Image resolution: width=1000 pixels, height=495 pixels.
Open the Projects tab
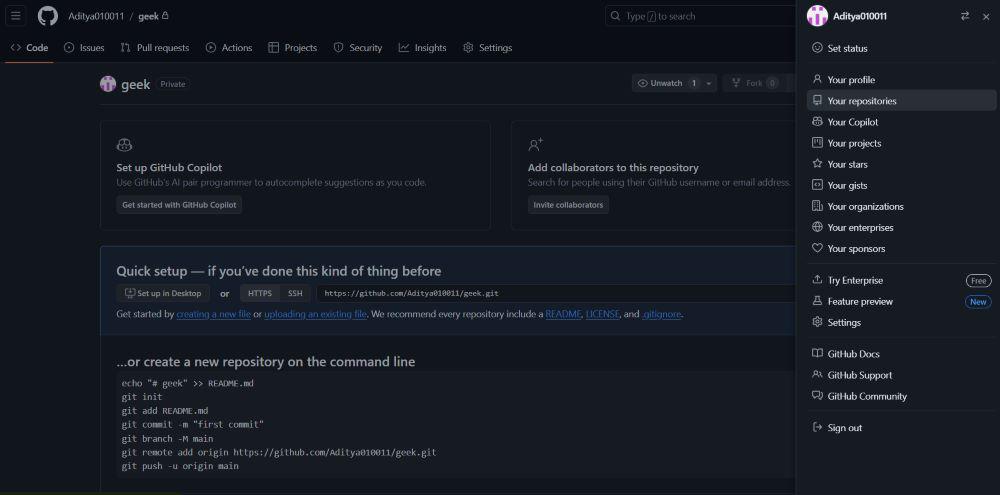[293, 48]
